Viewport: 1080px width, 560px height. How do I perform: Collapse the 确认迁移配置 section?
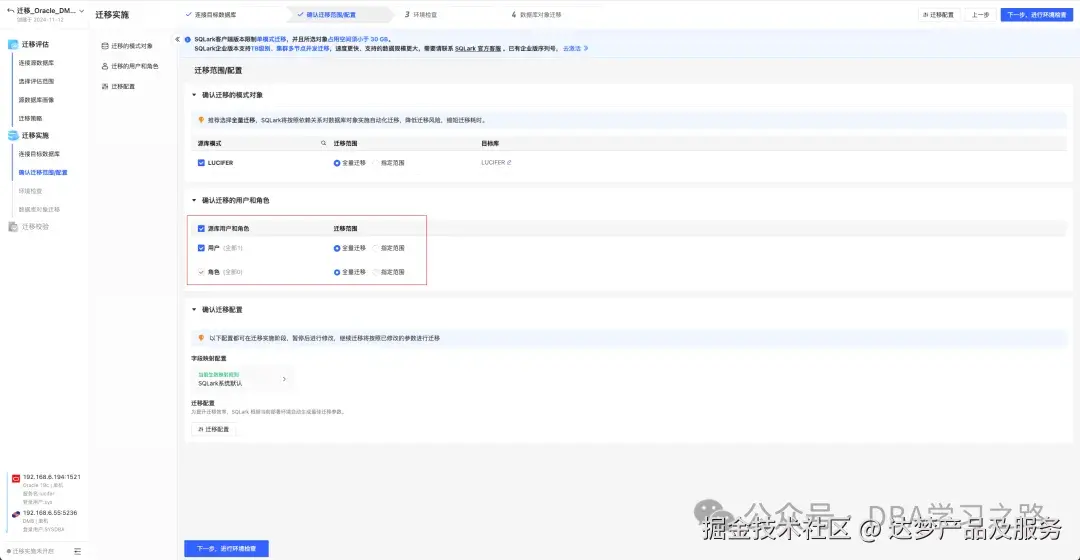click(194, 310)
